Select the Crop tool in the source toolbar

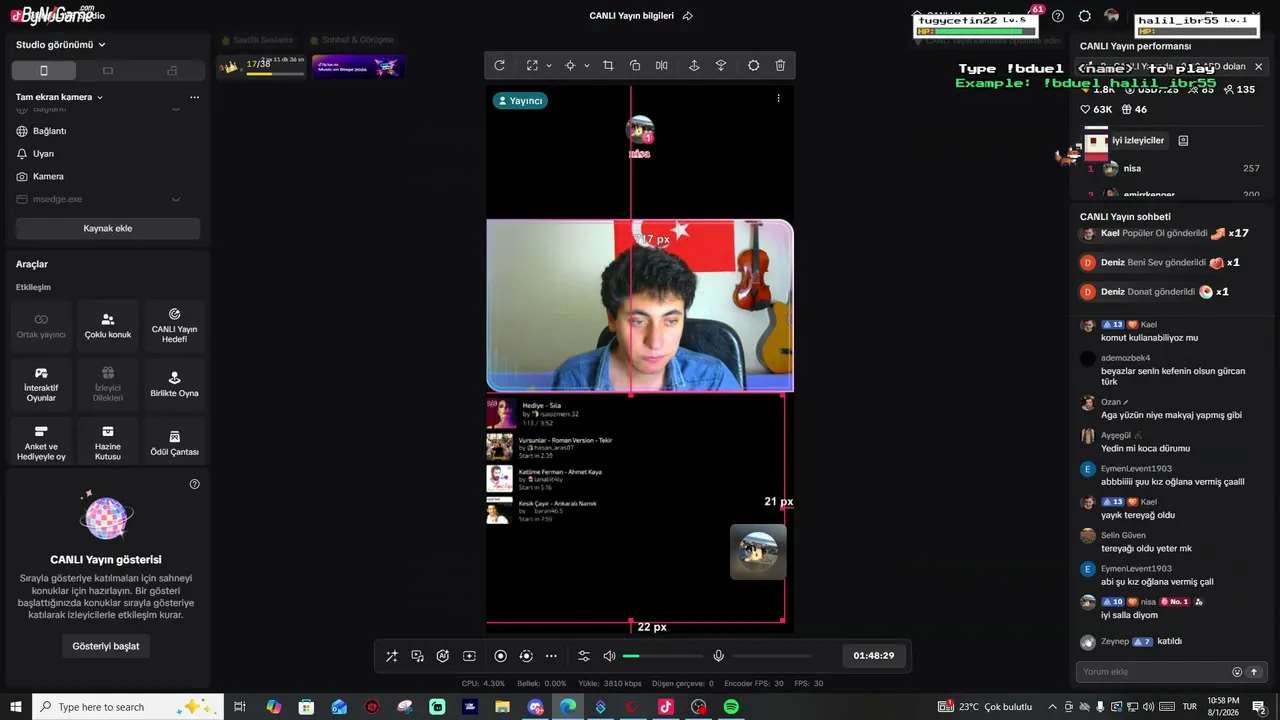pyautogui.click(x=608, y=66)
